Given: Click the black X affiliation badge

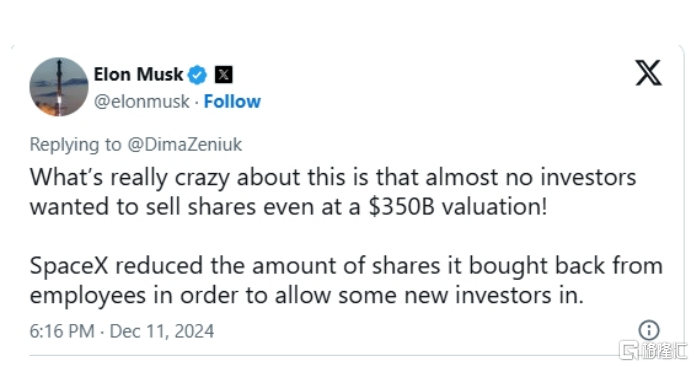Looking at the screenshot, I should pyautogui.click(x=224, y=74).
